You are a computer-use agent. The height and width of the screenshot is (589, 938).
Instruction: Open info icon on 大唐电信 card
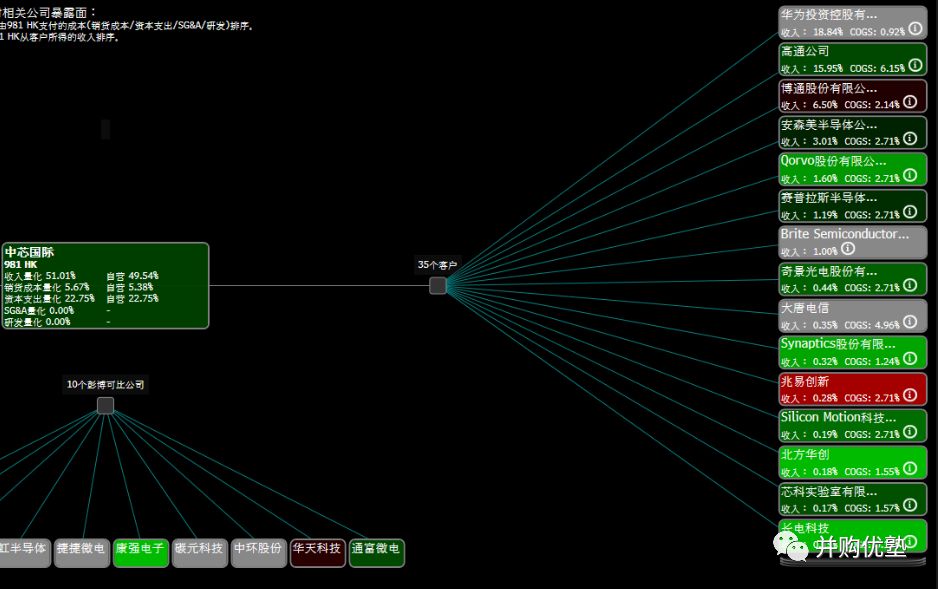910,322
